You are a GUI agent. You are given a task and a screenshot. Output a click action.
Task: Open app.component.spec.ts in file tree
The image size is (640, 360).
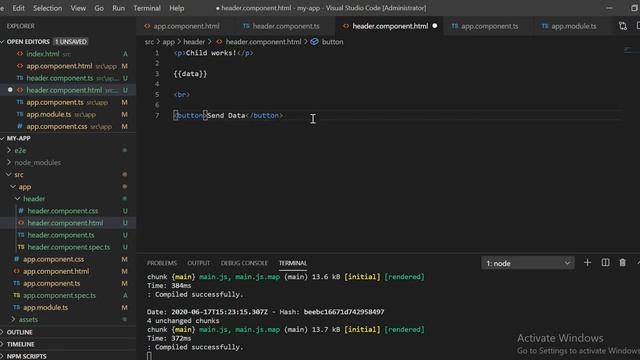pos(59,296)
